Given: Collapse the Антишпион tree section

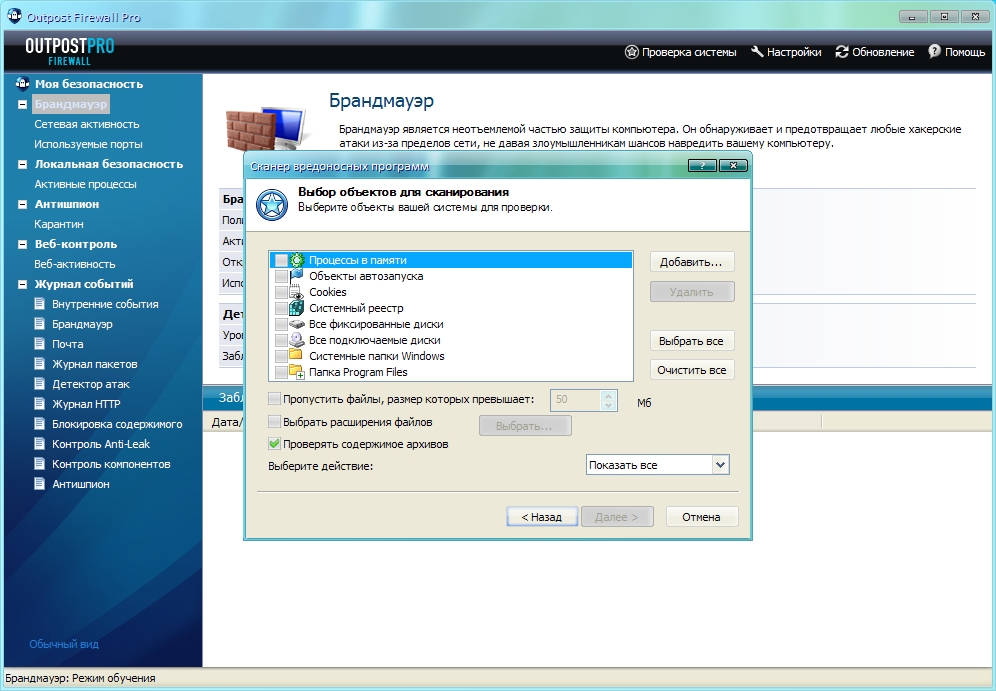Looking at the screenshot, I should point(22,205).
